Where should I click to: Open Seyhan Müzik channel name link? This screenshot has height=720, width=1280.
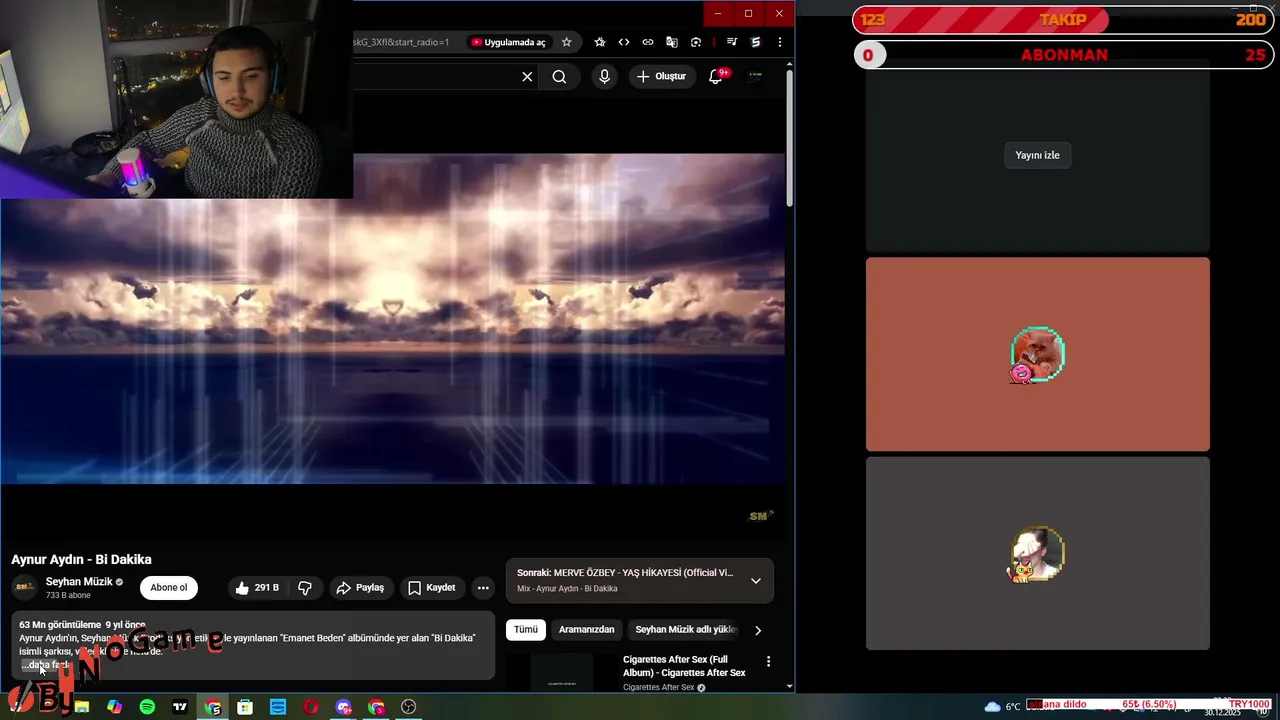79,581
